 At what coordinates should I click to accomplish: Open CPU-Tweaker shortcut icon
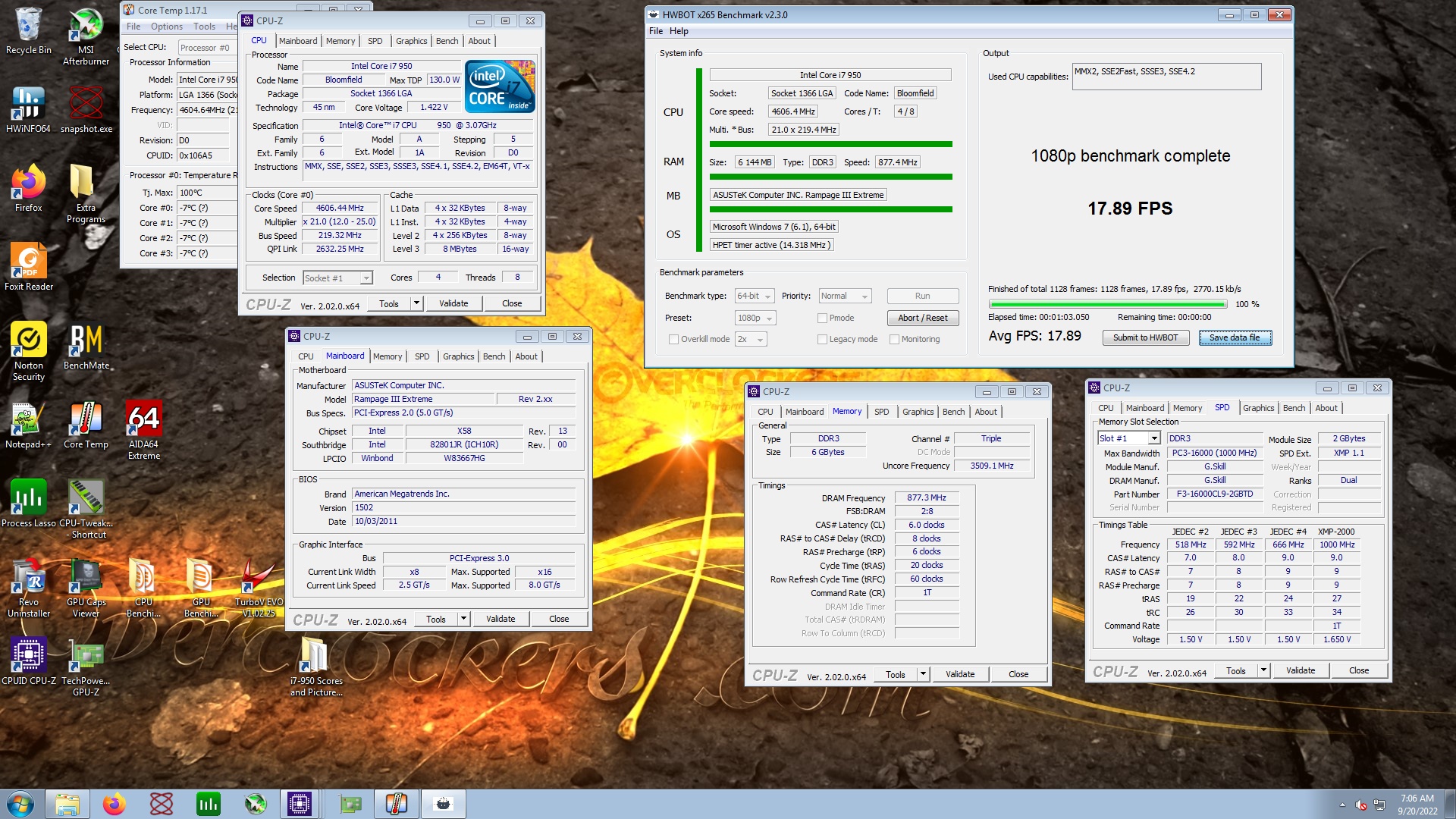(86, 509)
